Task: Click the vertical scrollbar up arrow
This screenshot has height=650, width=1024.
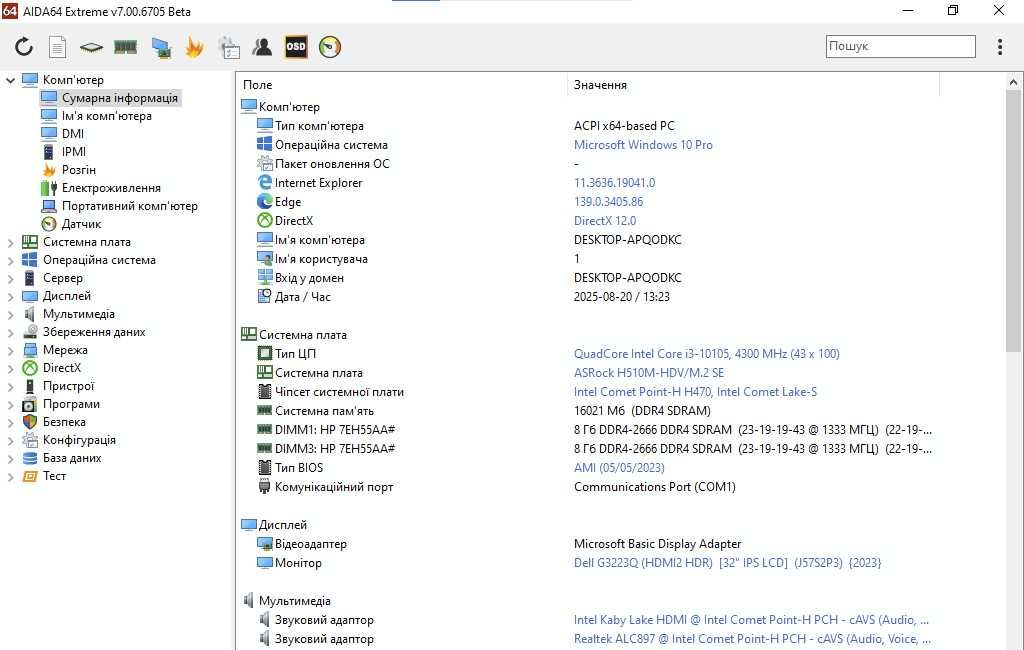Action: [x=1013, y=82]
